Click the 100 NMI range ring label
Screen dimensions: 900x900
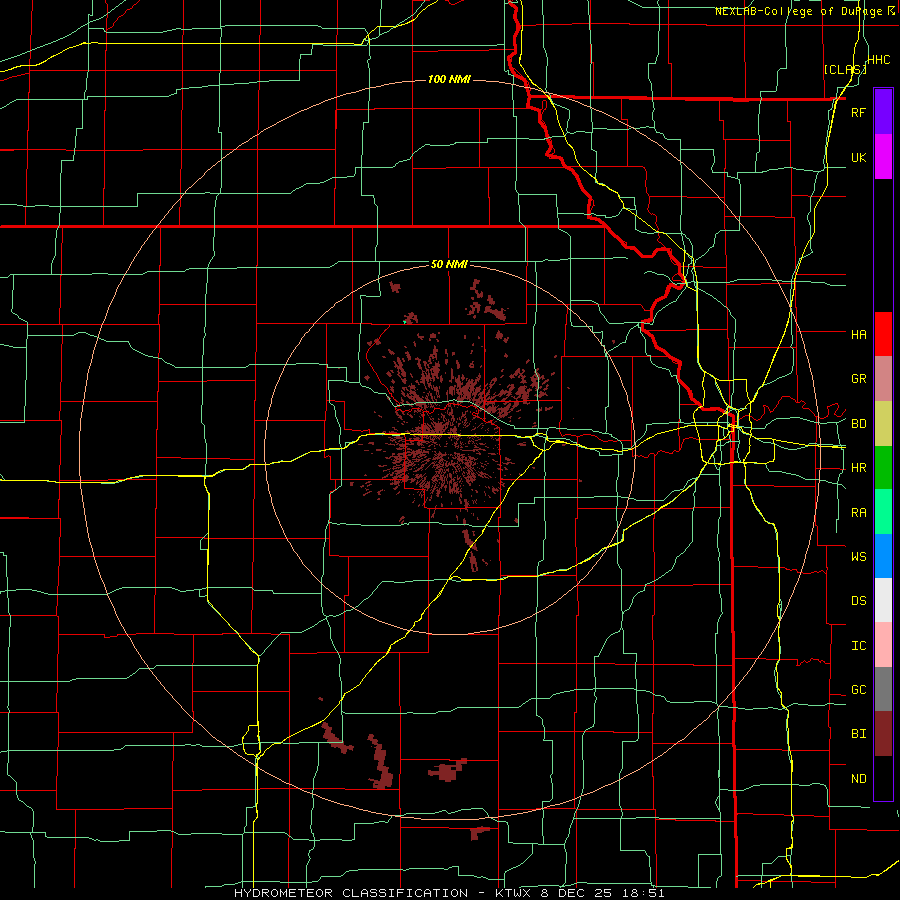click(x=449, y=79)
